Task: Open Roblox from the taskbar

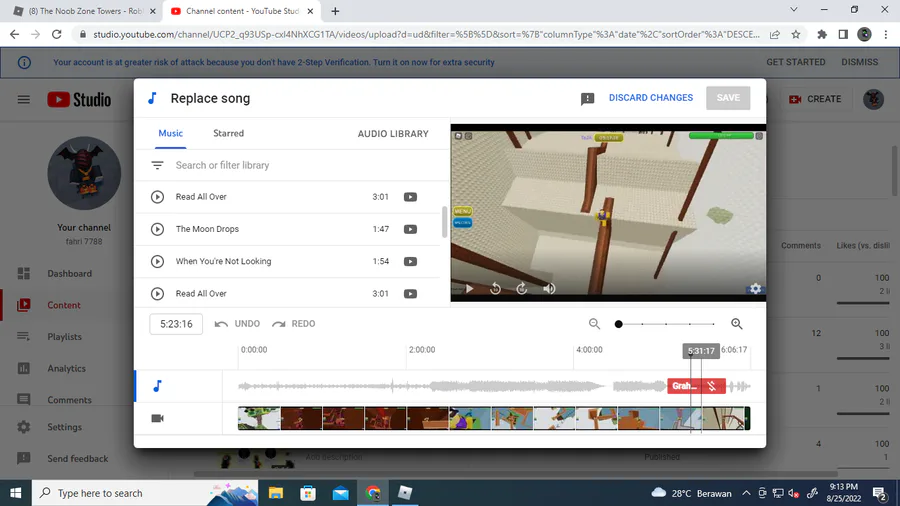Action: point(405,493)
